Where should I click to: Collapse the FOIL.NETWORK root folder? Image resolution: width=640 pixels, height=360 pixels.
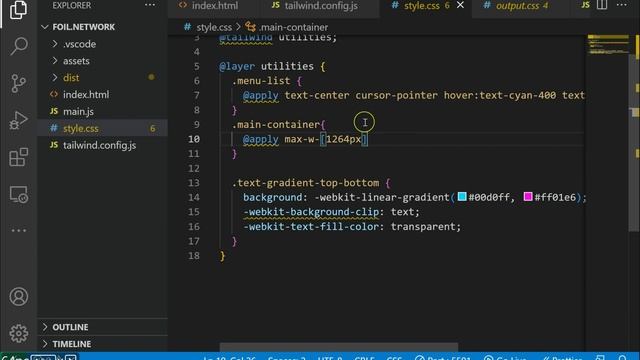click(83, 27)
